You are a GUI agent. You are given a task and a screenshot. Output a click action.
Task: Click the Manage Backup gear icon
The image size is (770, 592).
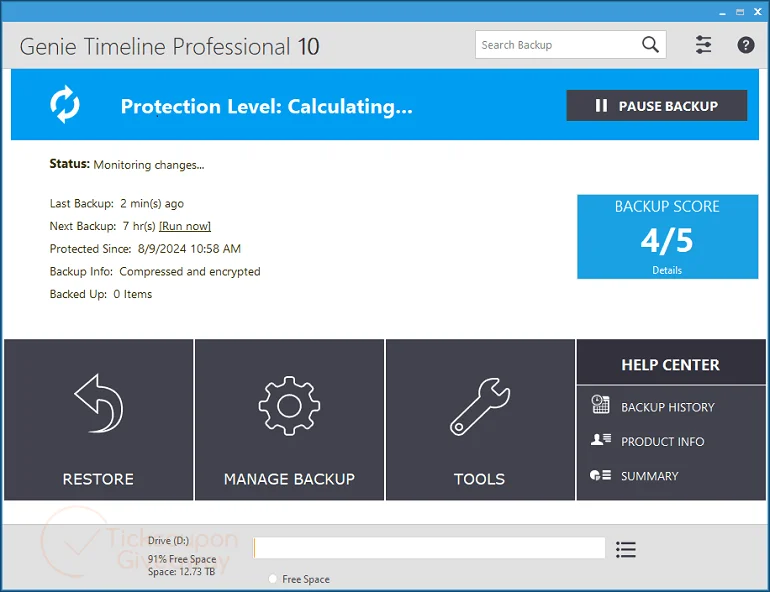[289, 405]
